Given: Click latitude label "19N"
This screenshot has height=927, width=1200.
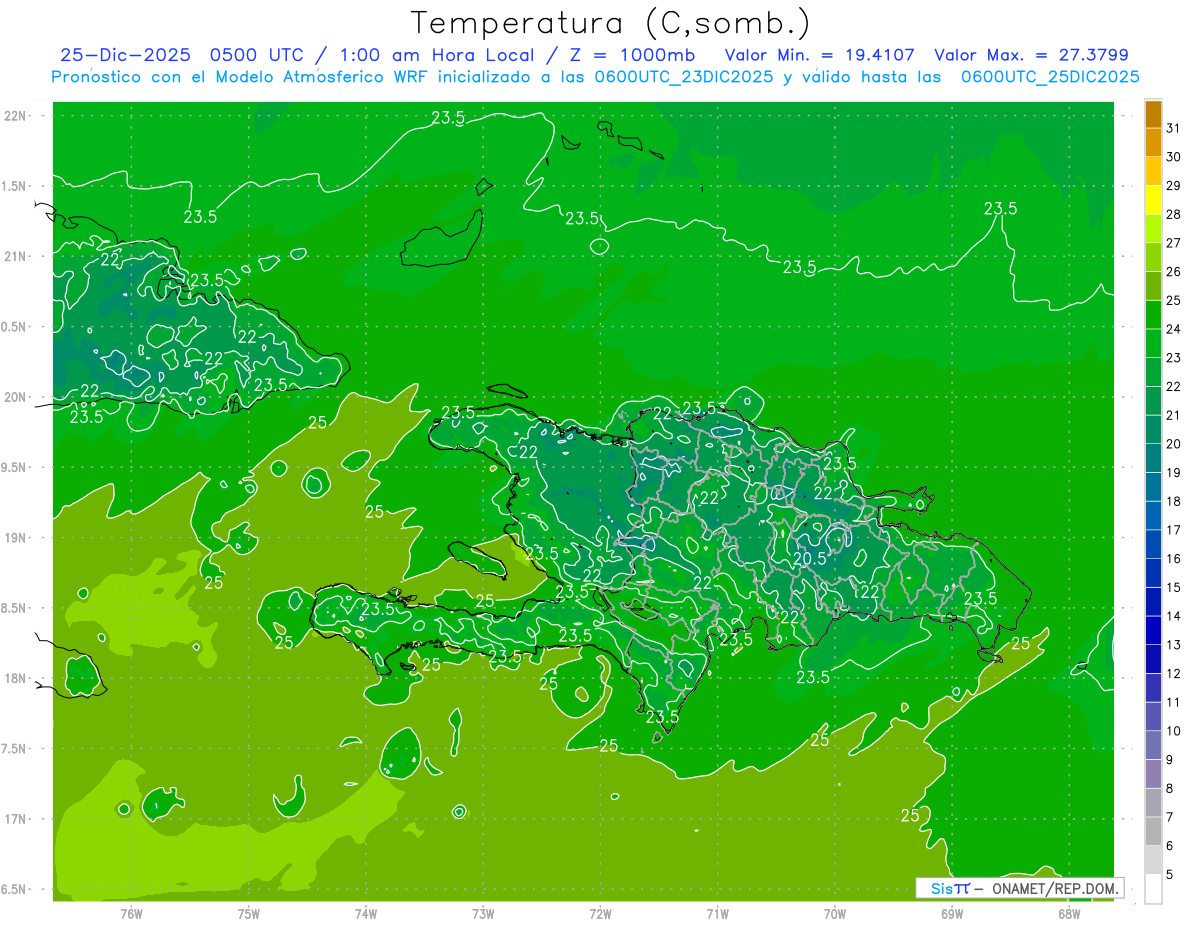Looking at the screenshot, I should tap(16, 537).
